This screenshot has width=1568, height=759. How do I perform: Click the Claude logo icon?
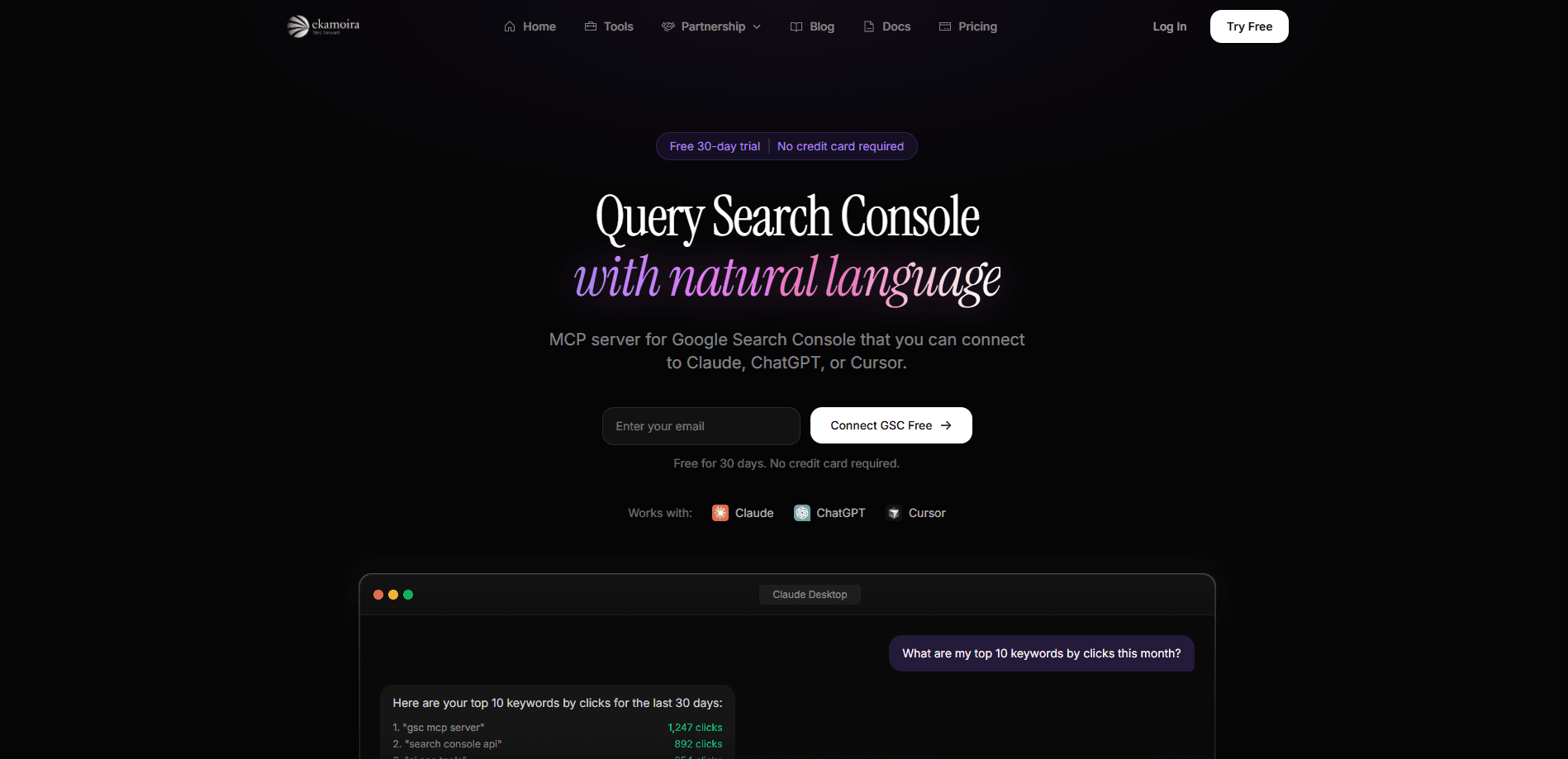(720, 513)
